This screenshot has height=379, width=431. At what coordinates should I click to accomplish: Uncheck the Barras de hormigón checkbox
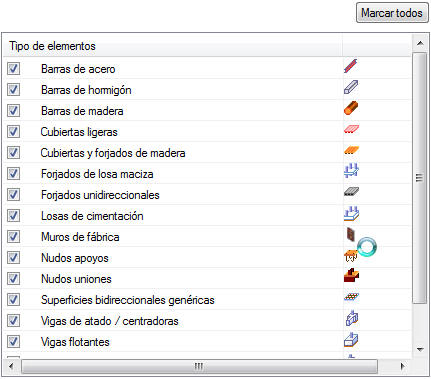[x=13, y=90]
